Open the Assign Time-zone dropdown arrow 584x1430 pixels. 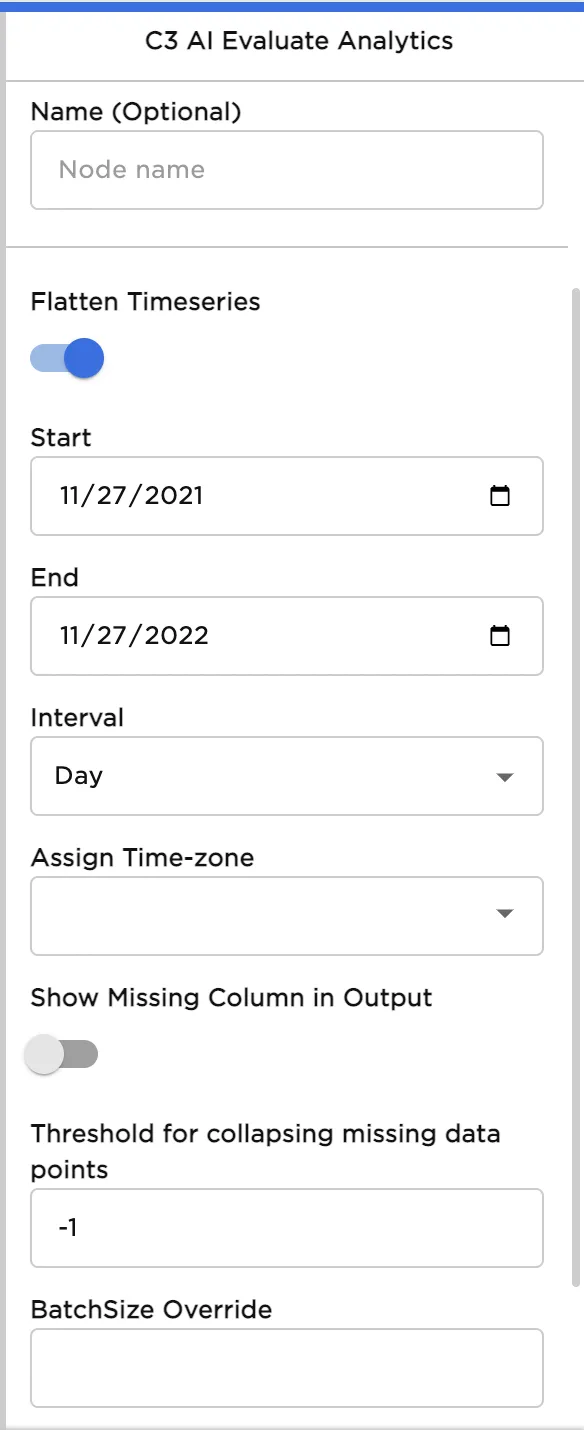click(x=505, y=913)
